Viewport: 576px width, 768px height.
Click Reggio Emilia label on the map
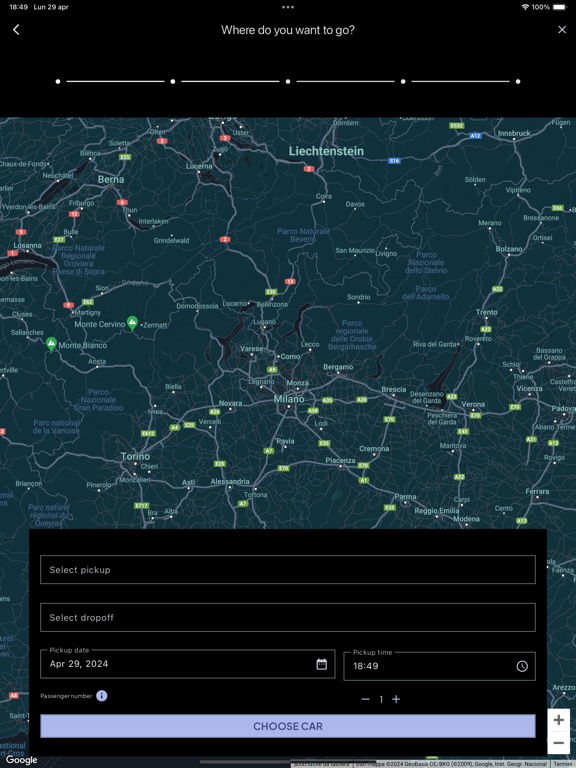437,511
